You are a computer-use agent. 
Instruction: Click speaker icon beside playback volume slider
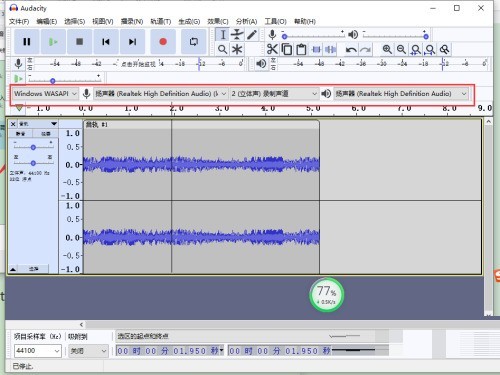coord(353,35)
